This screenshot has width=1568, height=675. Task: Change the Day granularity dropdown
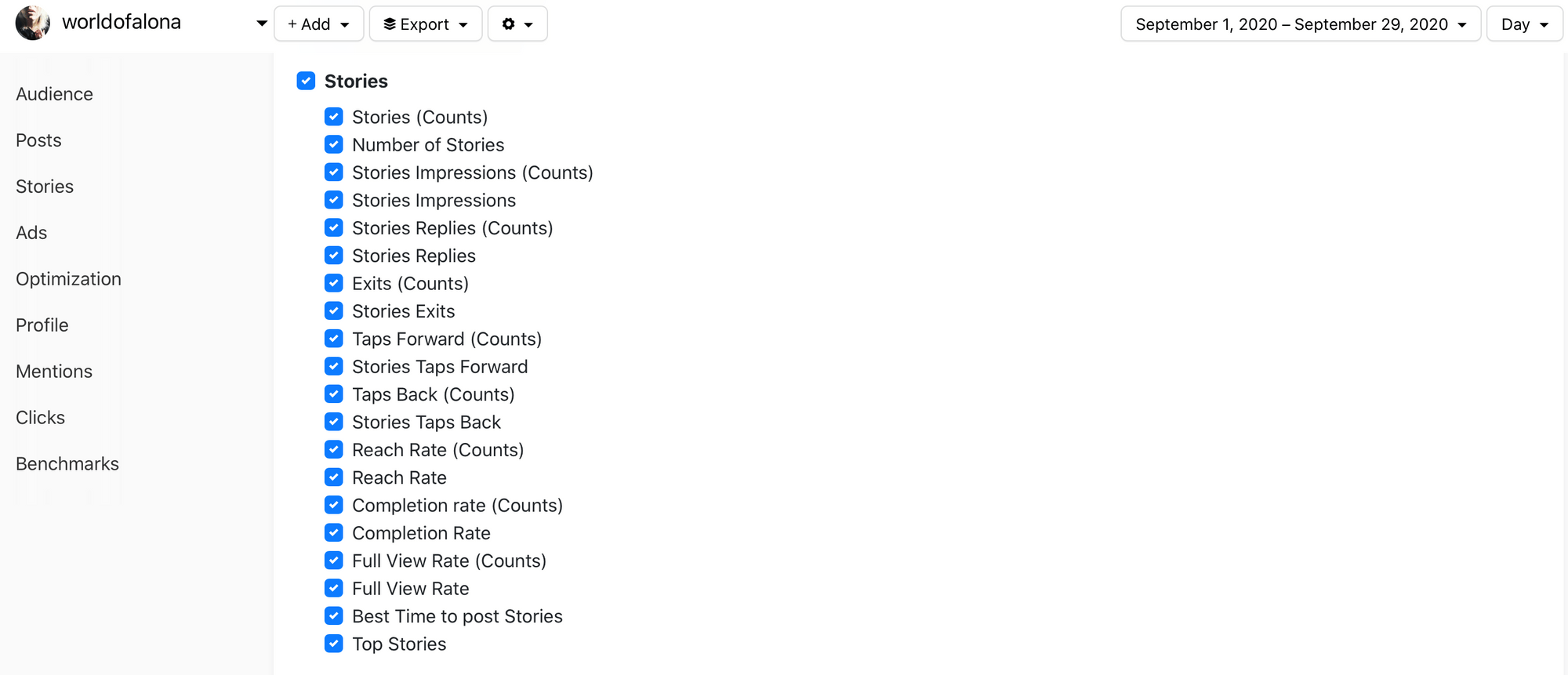click(1523, 24)
